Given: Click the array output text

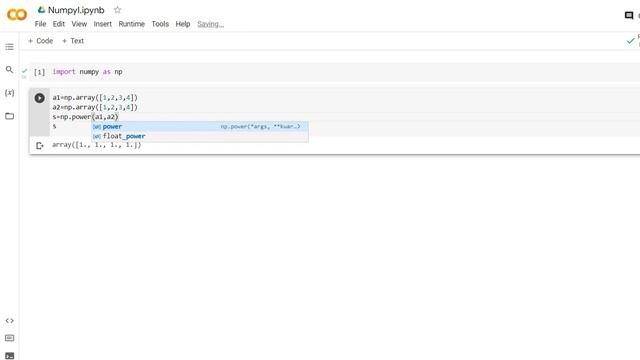Looking at the screenshot, I should click(x=97, y=145).
